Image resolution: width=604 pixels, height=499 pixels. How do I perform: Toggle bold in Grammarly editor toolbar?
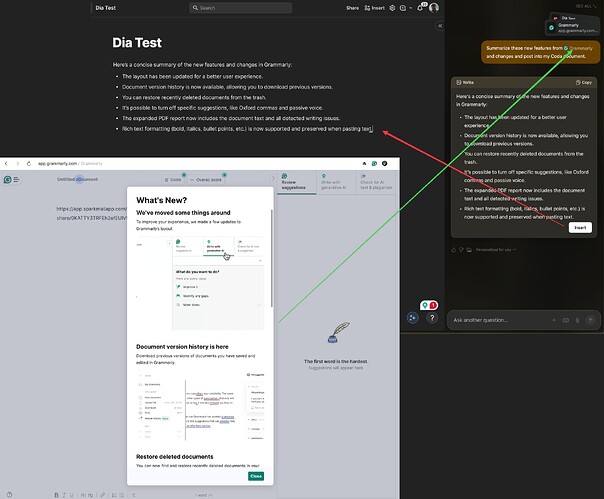pos(56,495)
